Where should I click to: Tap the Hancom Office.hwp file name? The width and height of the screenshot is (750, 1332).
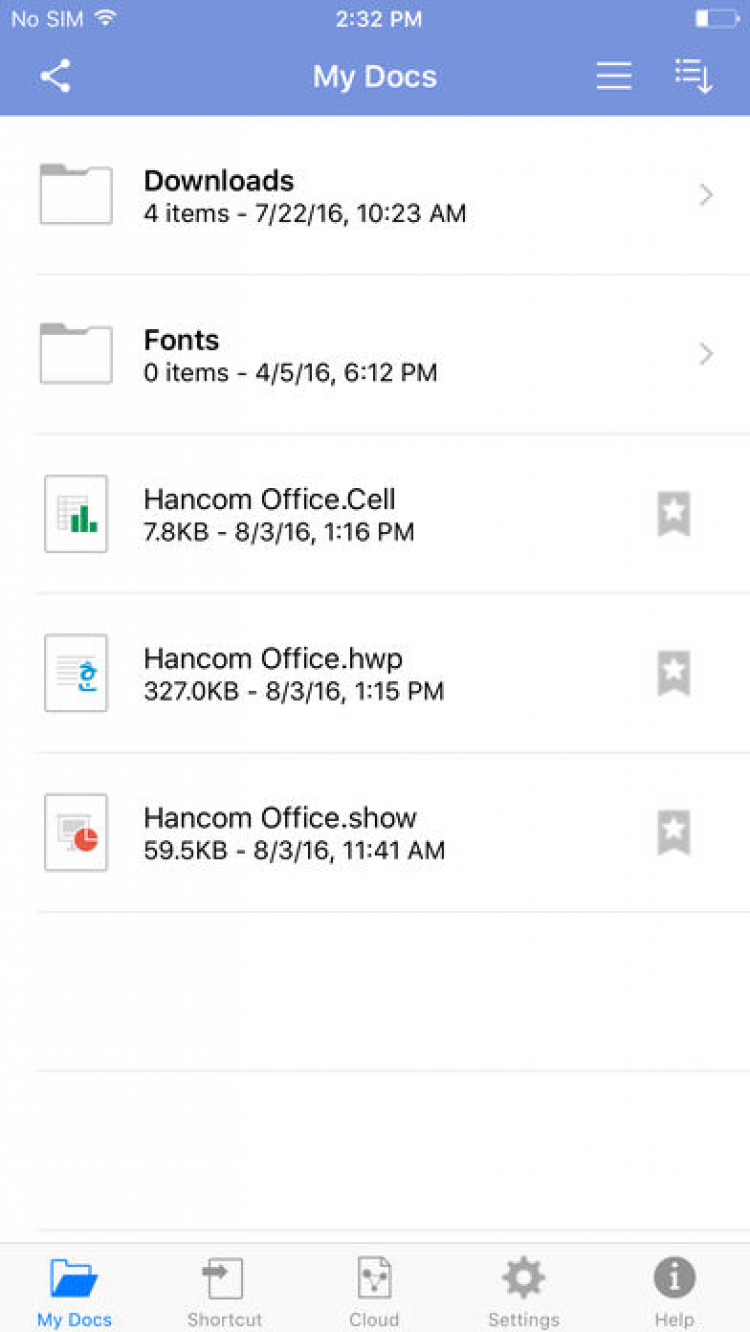point(273,659)
